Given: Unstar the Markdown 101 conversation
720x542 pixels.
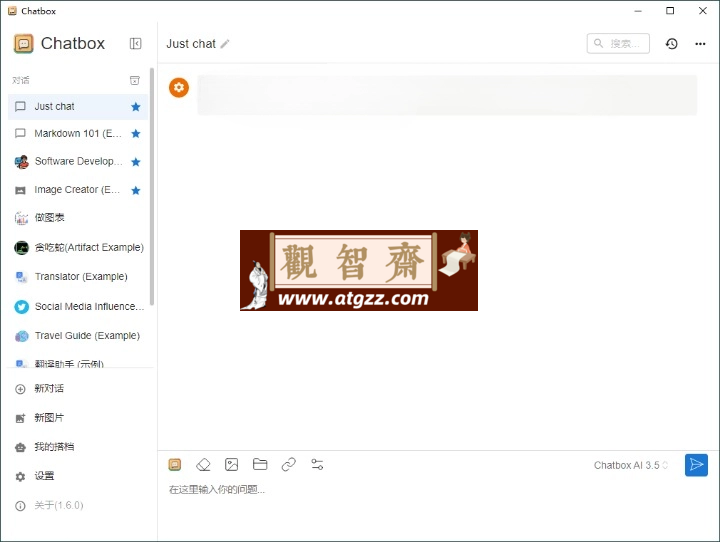Looking at the screenshot, I should click(x=135, y=134).
